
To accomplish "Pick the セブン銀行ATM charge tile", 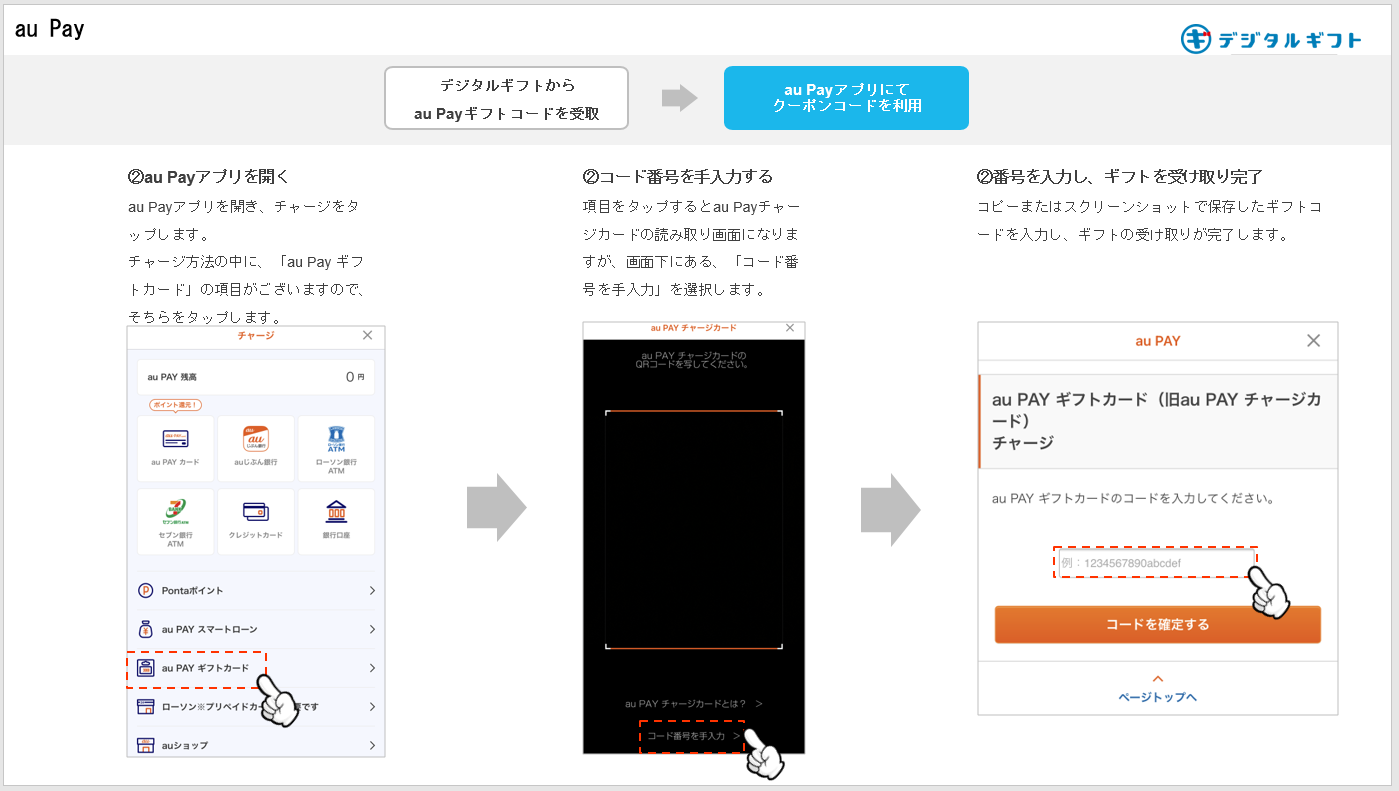I will [175, 522].
